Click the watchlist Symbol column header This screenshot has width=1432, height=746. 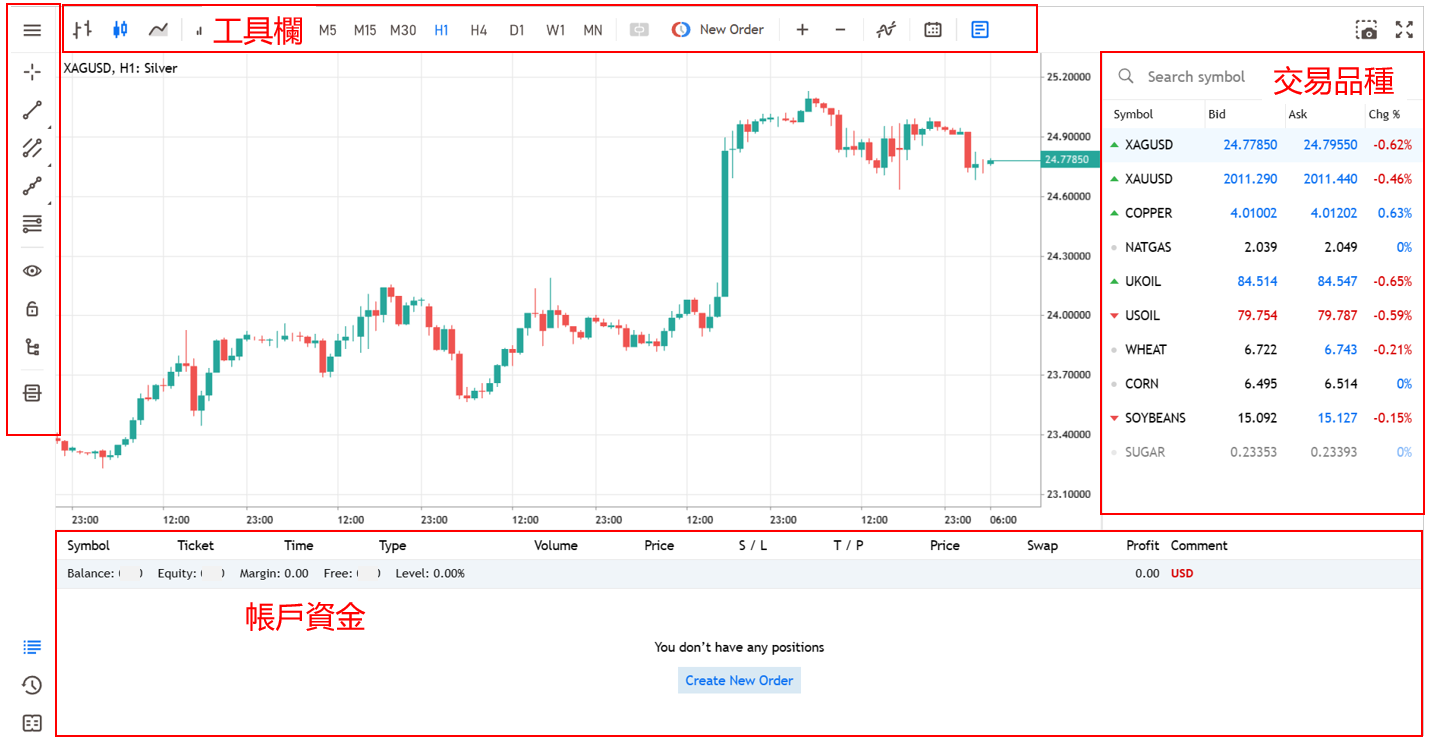coord(1133,114)
